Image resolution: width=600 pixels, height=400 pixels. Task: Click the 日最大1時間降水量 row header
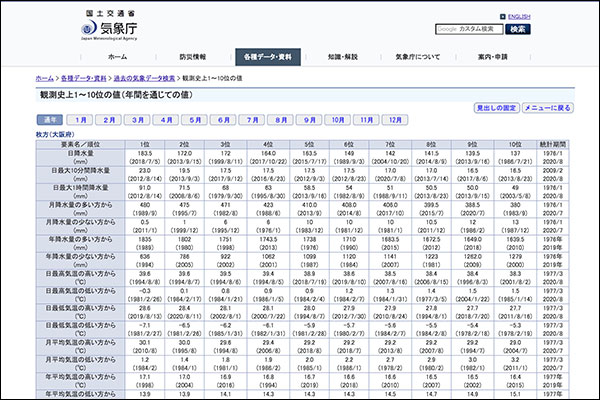click(x=80, y=192)
